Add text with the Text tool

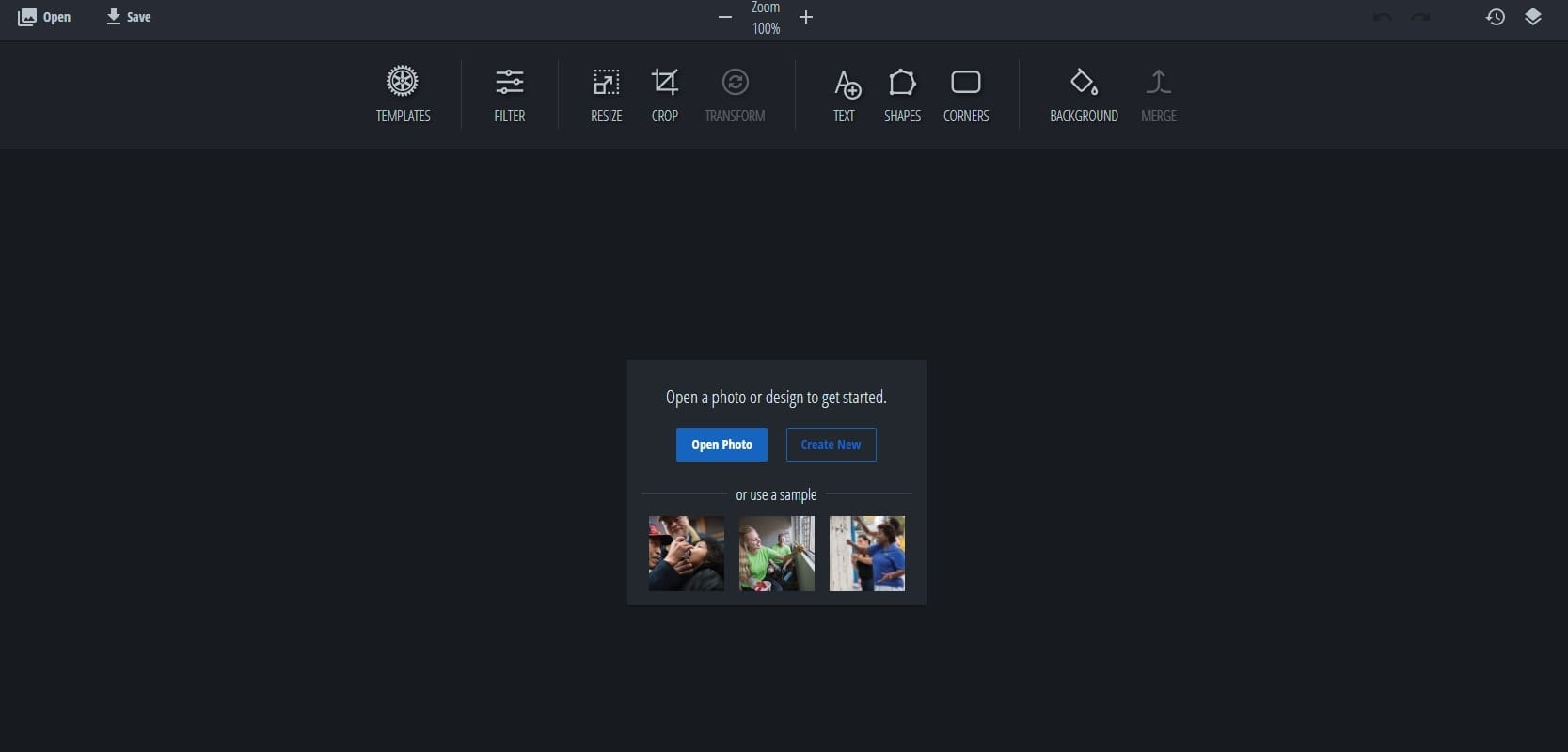845,94
